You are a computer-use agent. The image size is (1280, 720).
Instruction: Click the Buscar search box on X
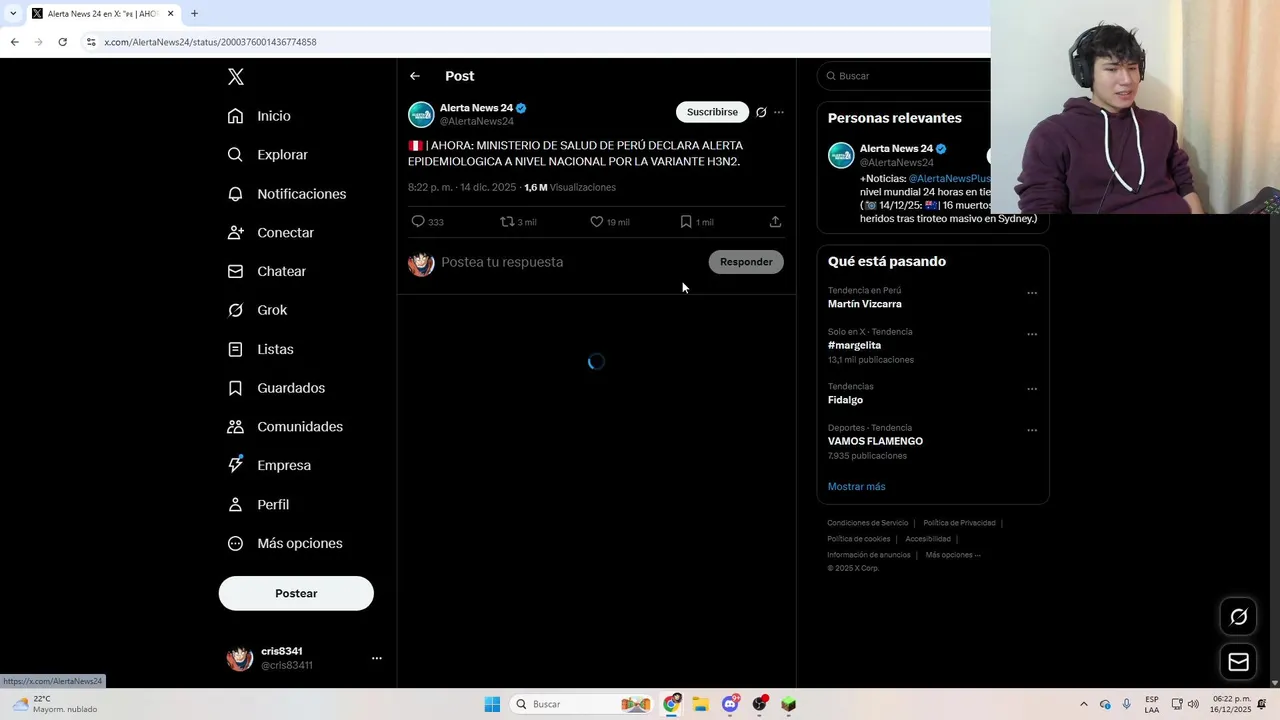click(905, 76)
